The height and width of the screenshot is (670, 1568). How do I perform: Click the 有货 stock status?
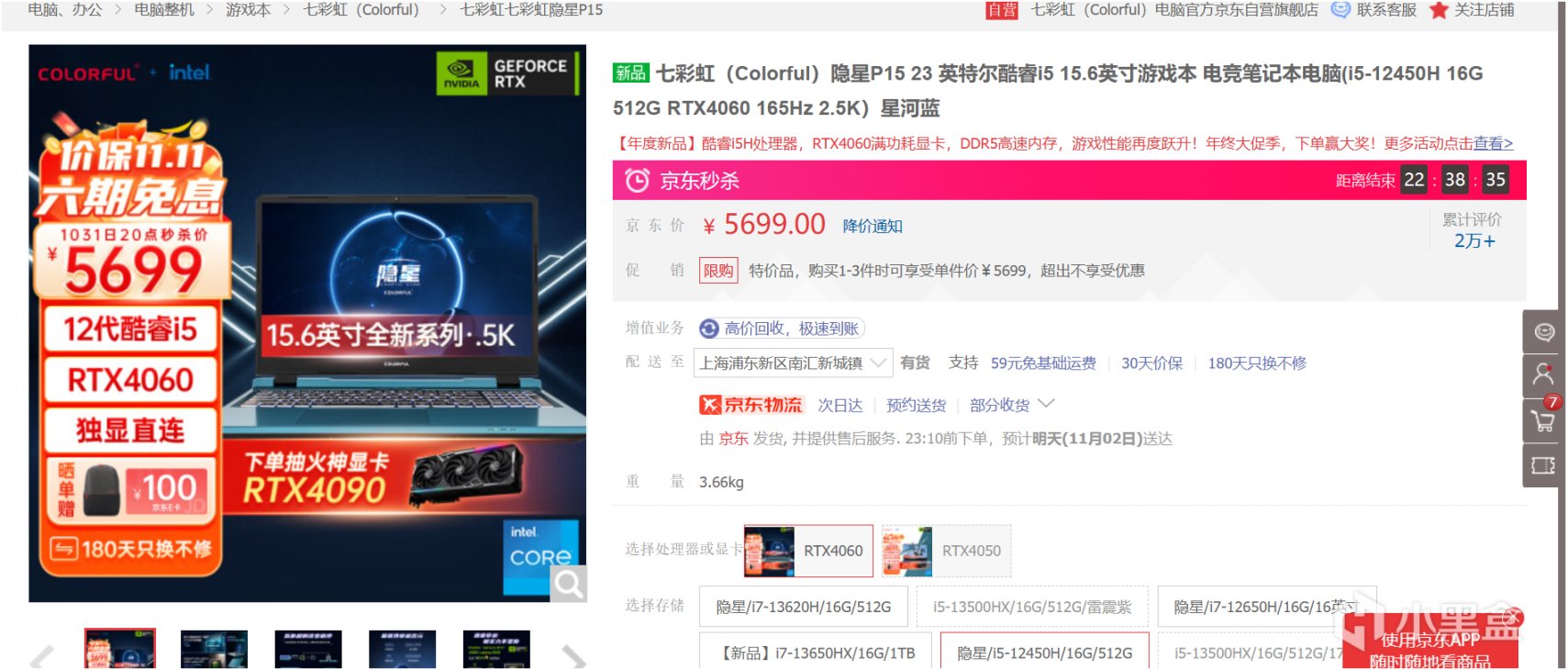click(915, 363)
